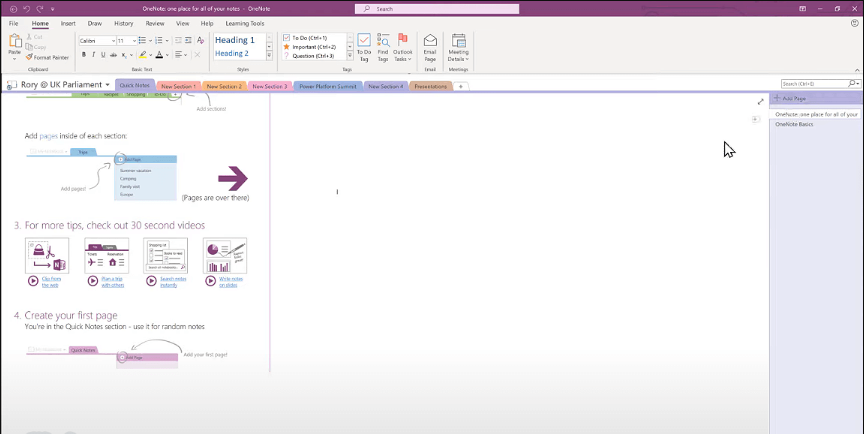Clear all formatting in the ribbon
The width and height of the screenshot is (864, 434).
pos(201,40)
